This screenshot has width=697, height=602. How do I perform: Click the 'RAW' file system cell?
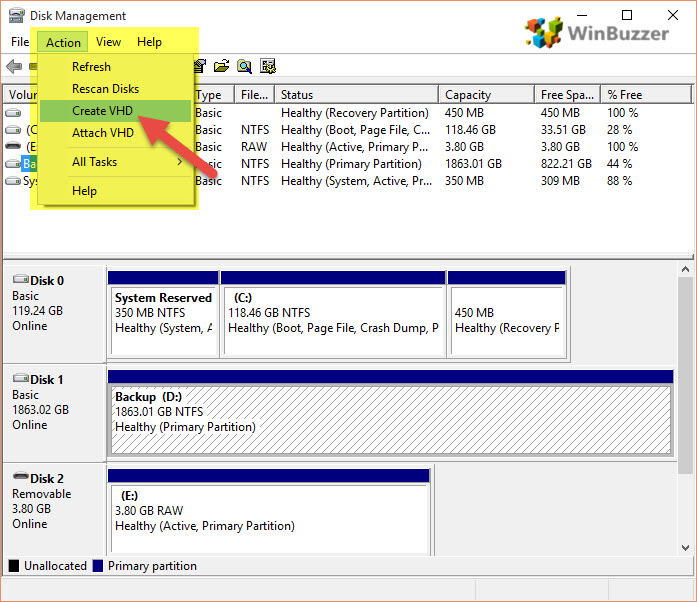tap(254, 147)
